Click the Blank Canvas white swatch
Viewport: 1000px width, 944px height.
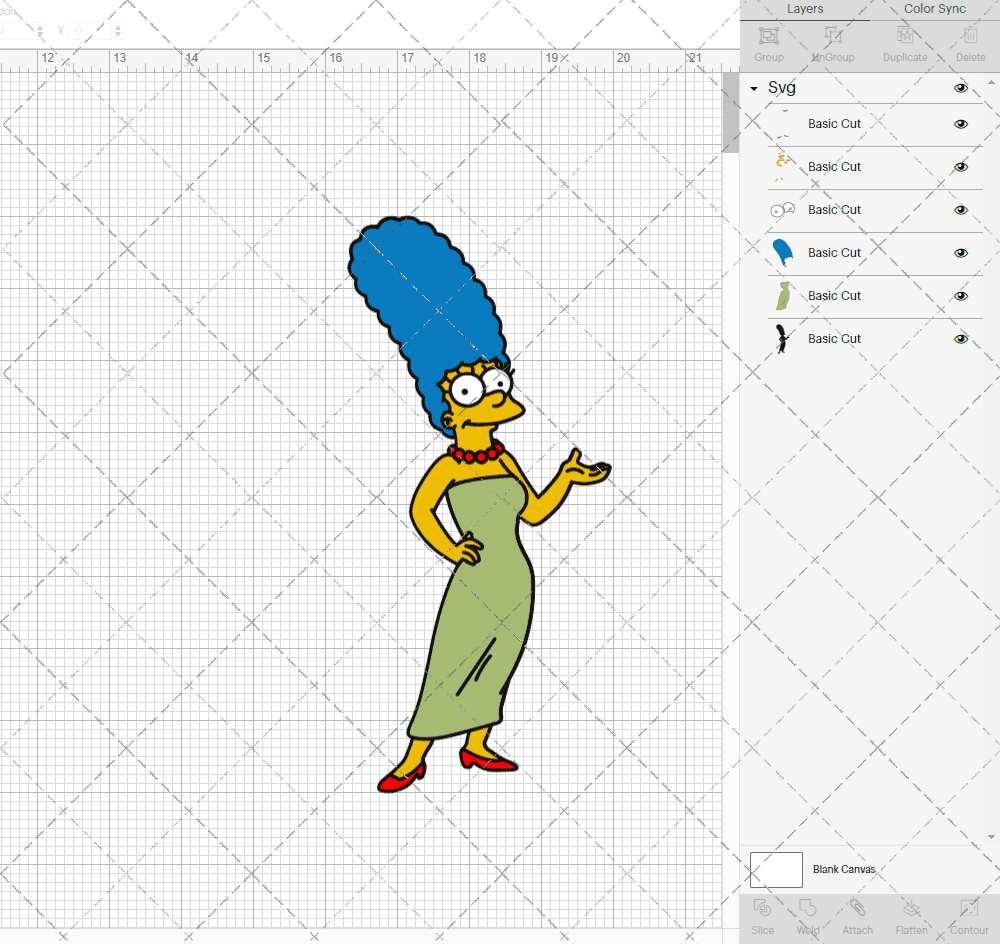(x=776, y=869)
